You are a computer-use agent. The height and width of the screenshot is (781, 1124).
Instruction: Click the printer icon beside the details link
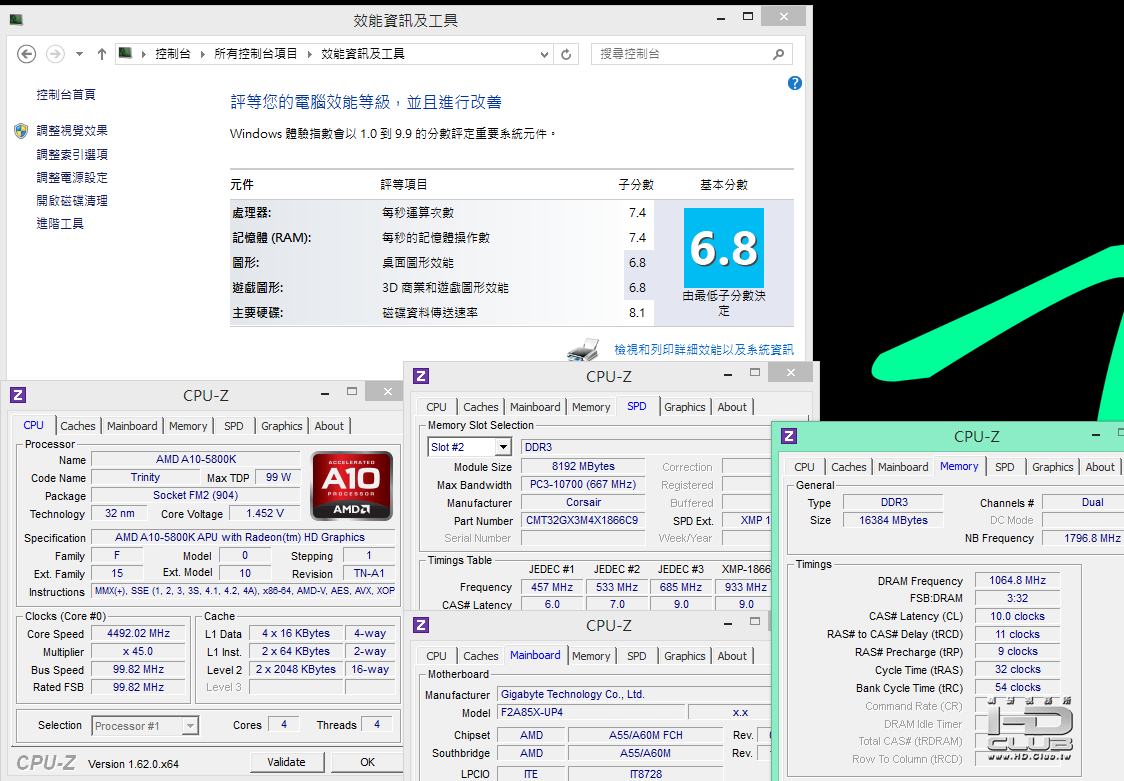point(583,349)
